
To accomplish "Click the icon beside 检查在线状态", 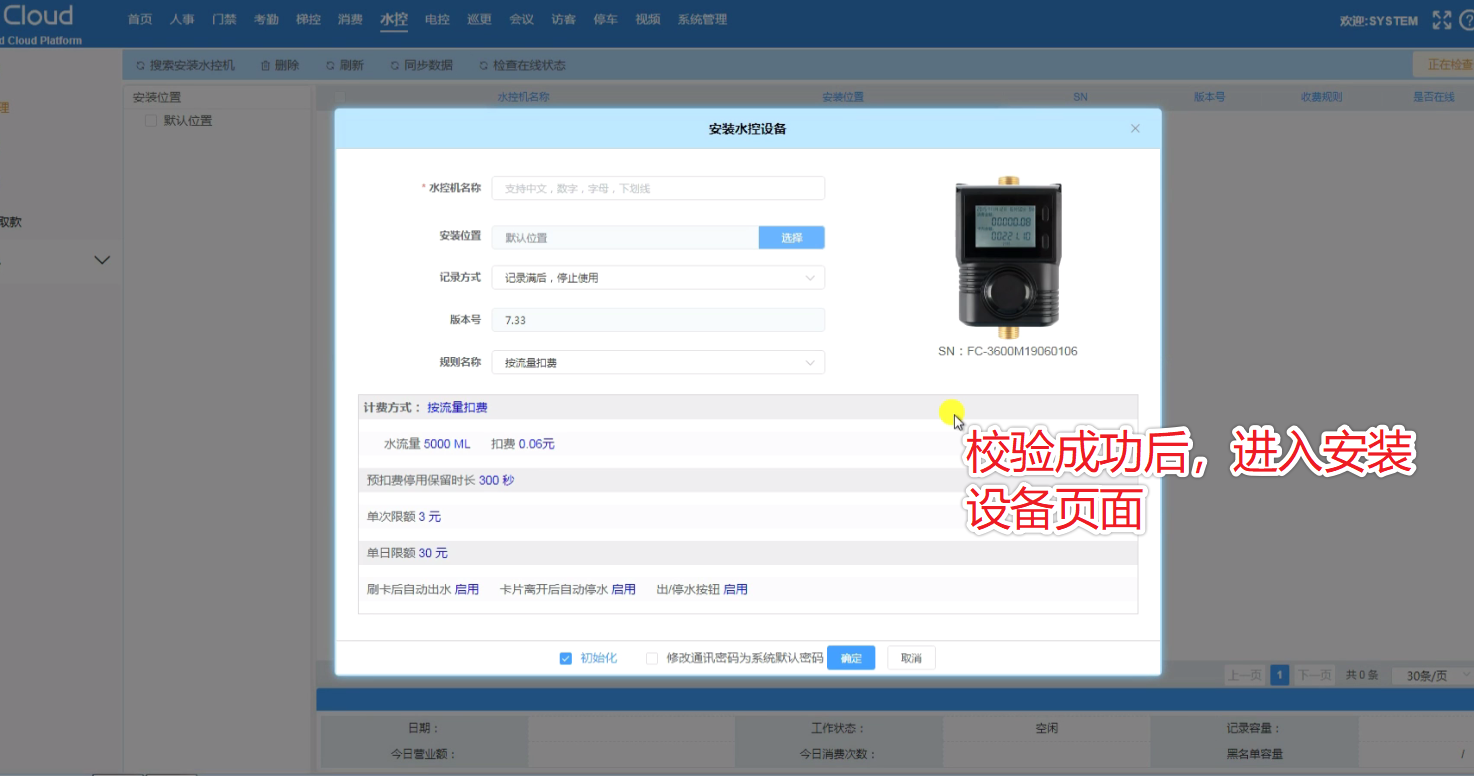I will pos(483,65).
